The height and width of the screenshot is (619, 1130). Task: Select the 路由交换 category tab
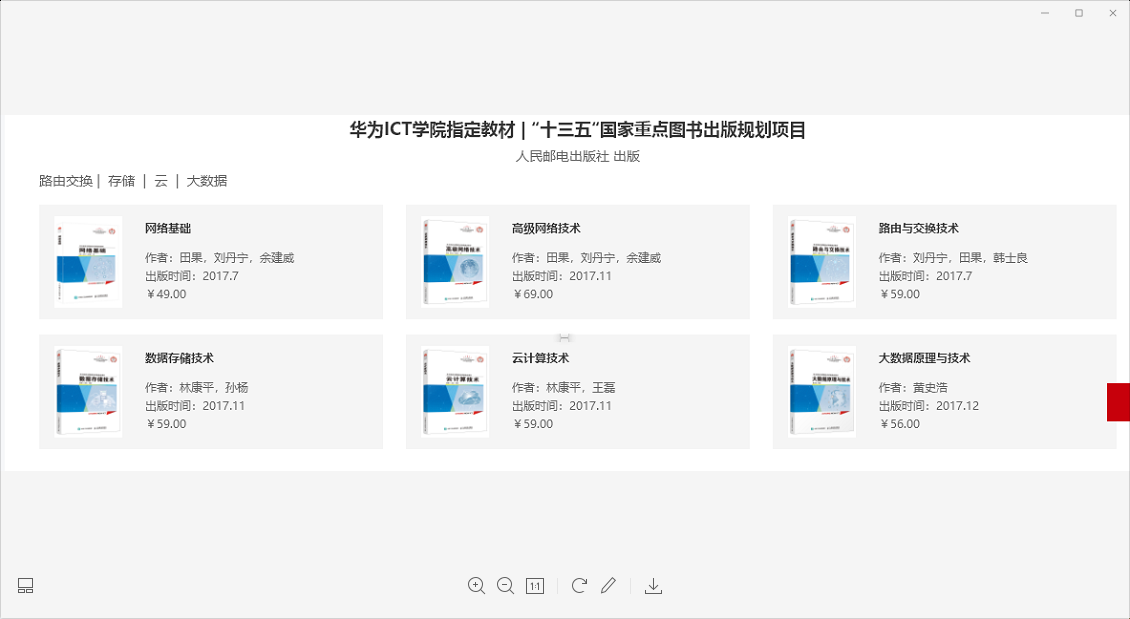click(x=66, y=181)
